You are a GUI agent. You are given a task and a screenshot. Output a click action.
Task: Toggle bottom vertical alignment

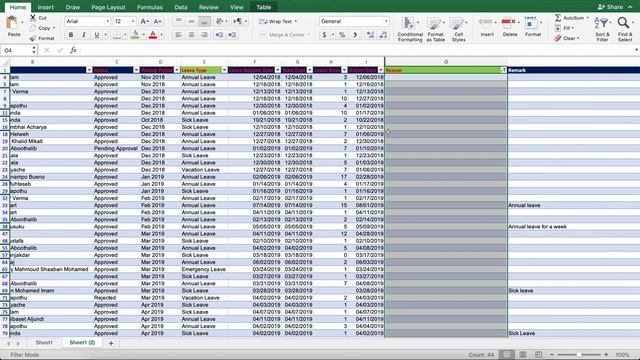(x=204, y=21)
